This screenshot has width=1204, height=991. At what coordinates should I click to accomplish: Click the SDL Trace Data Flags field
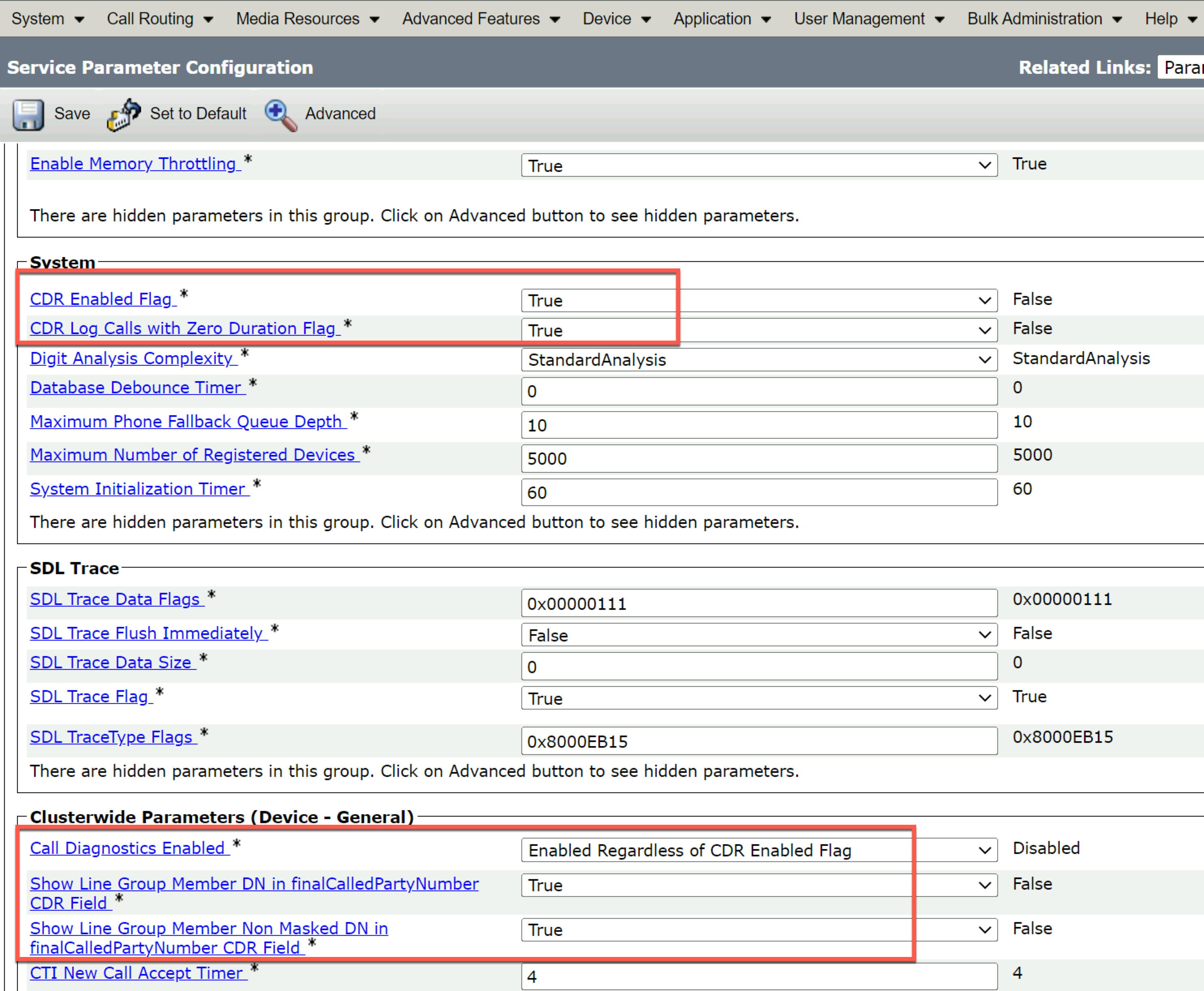pos(759,603)
